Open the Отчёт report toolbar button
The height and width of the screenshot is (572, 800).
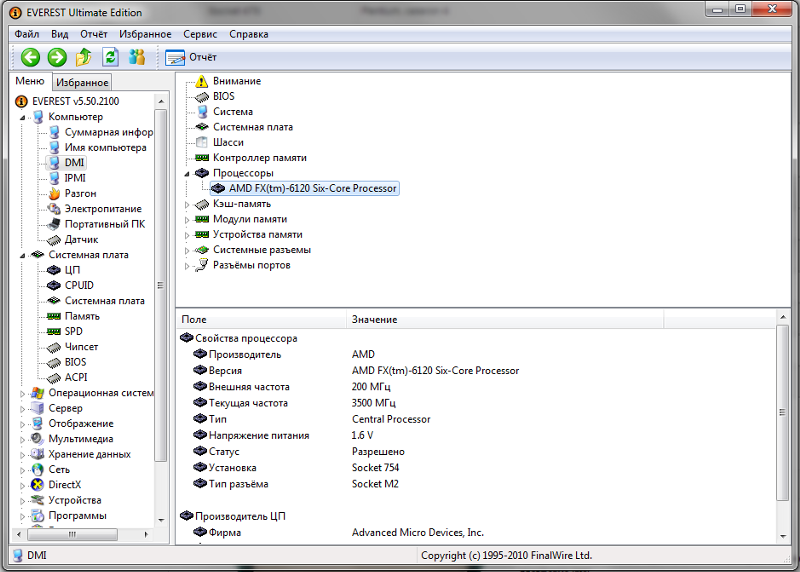coord(191,57)
